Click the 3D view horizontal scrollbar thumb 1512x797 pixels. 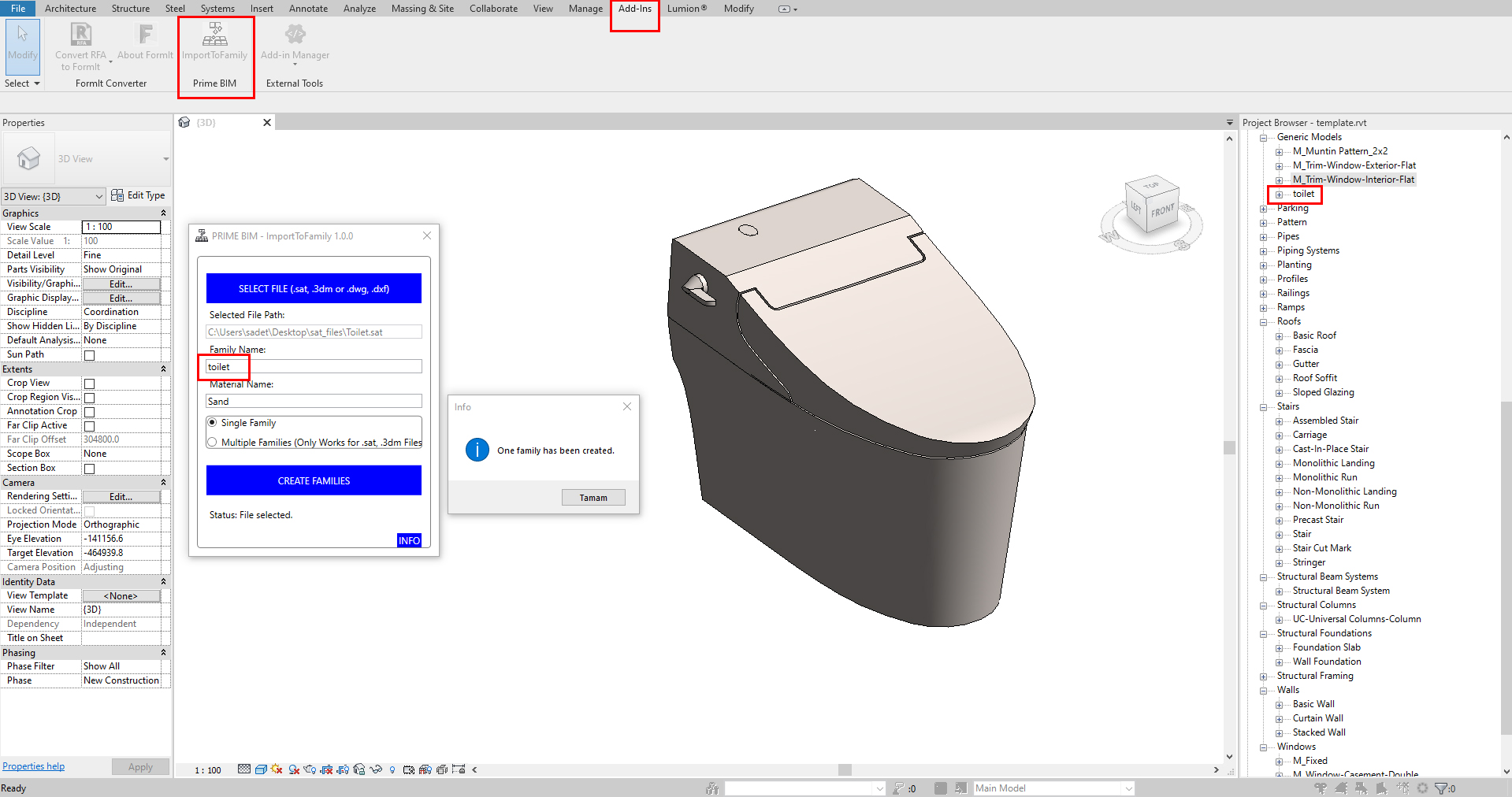point(845,769)
